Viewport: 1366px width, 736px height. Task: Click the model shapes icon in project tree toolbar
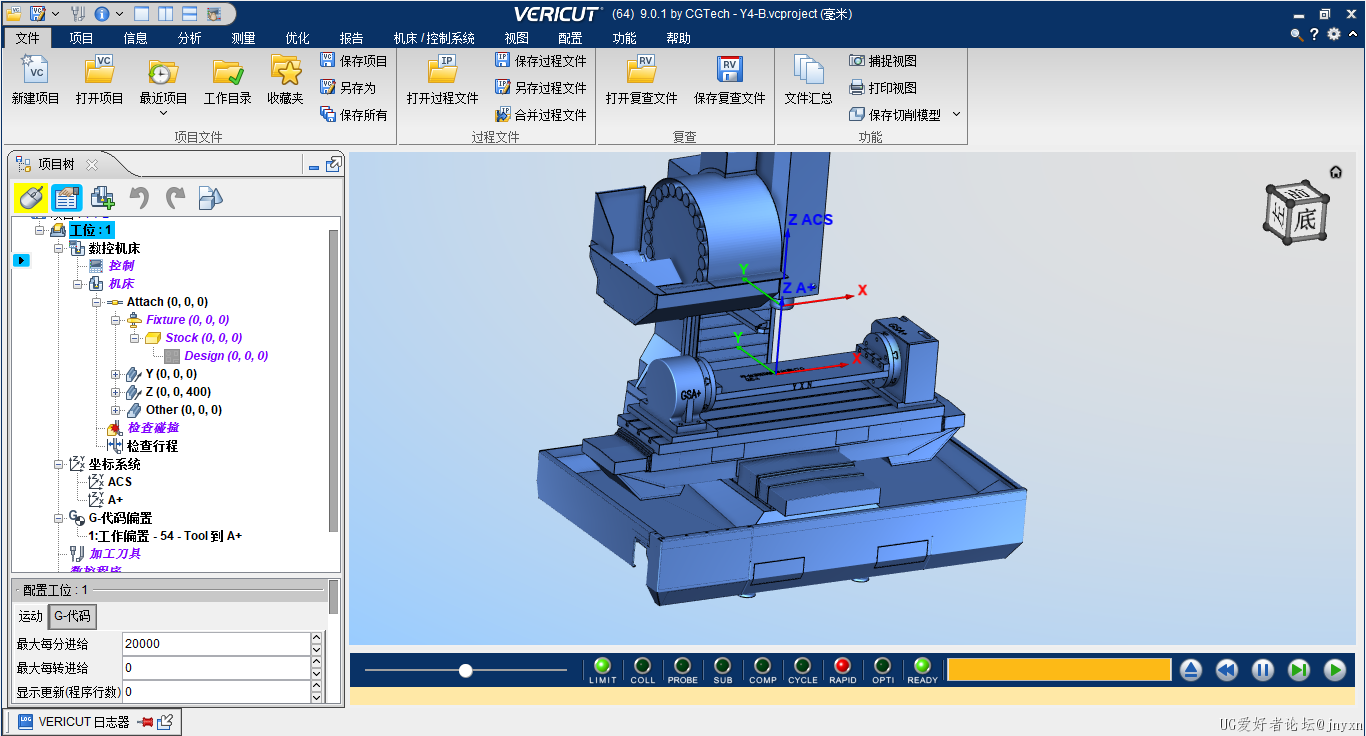[211, 198]
